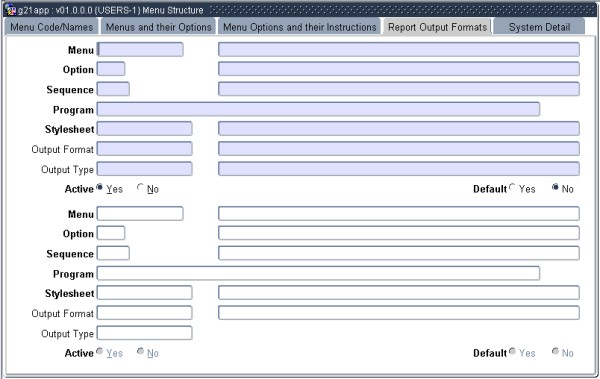This screenshot has width=600, height=379.
Task: Open Menu Options and their Instructions tab
Action: (299, 27)
